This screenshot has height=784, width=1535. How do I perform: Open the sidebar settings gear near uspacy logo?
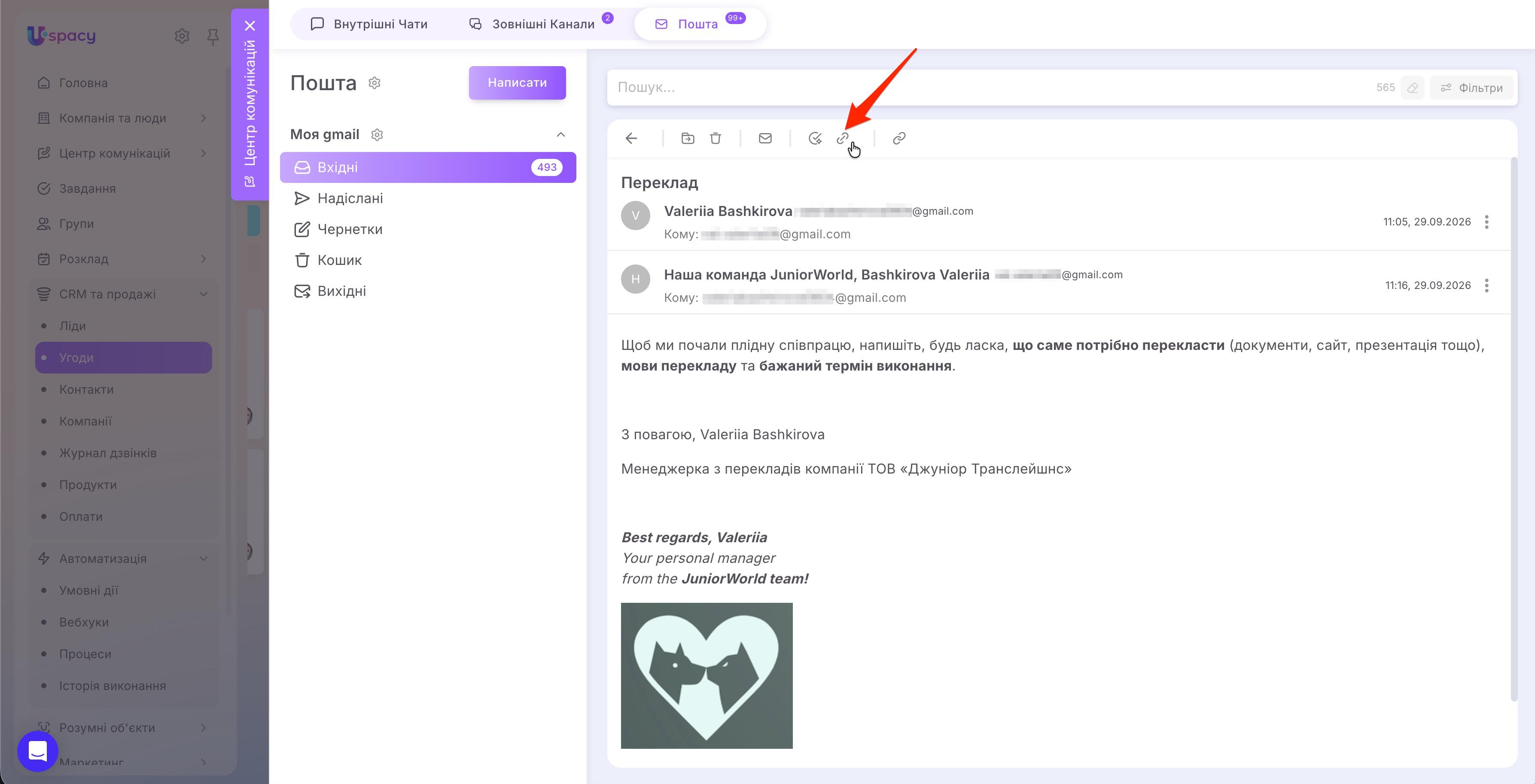pyautogui.click(x=182, y=36)
